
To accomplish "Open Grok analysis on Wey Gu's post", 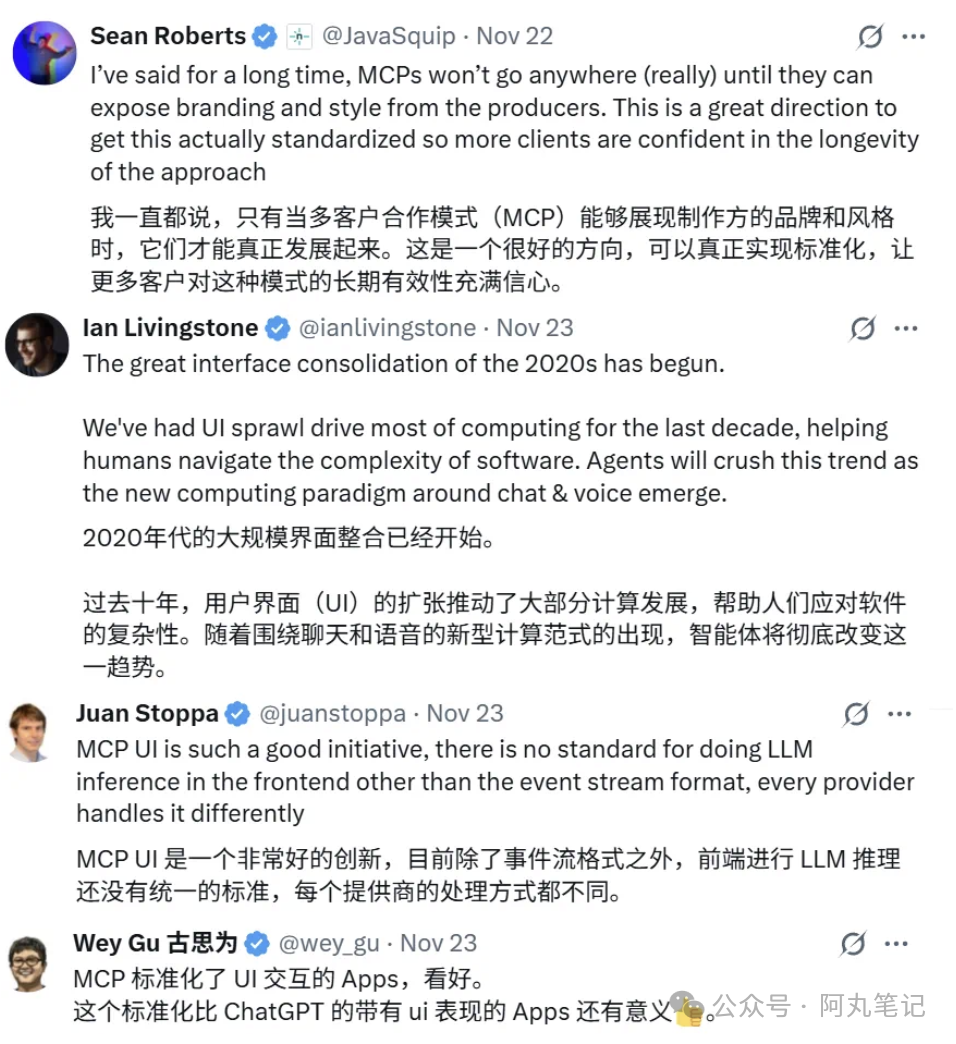I will [x=855, y=942].
